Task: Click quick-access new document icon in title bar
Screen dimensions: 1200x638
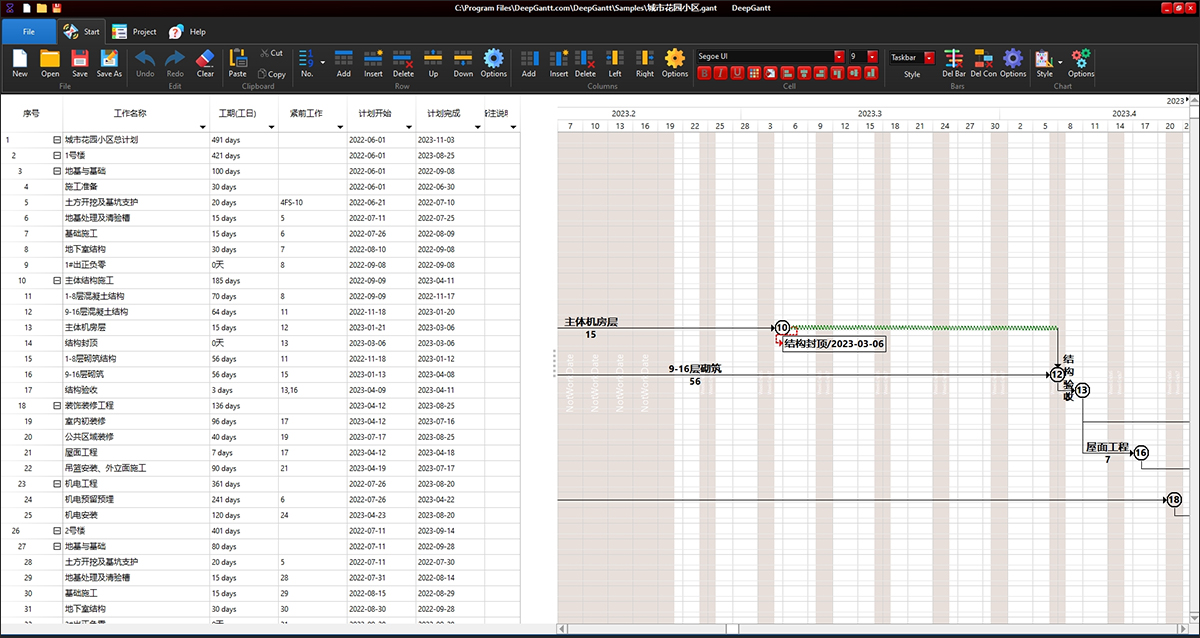Action: (26, 8)
